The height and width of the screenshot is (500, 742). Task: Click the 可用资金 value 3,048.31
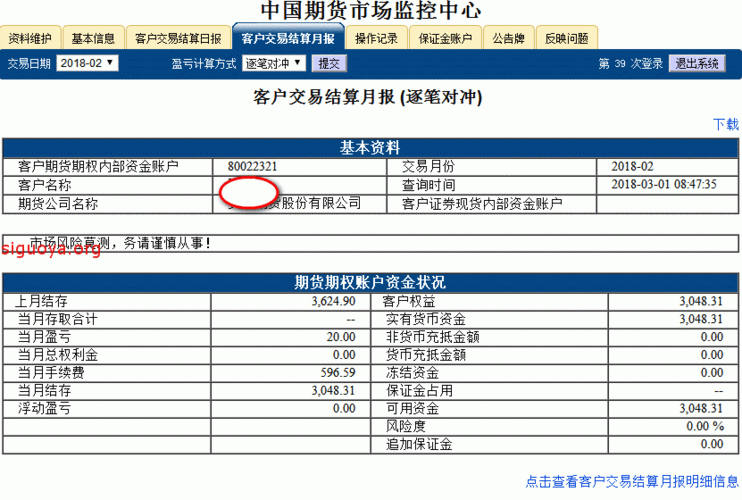coord(701,409)
